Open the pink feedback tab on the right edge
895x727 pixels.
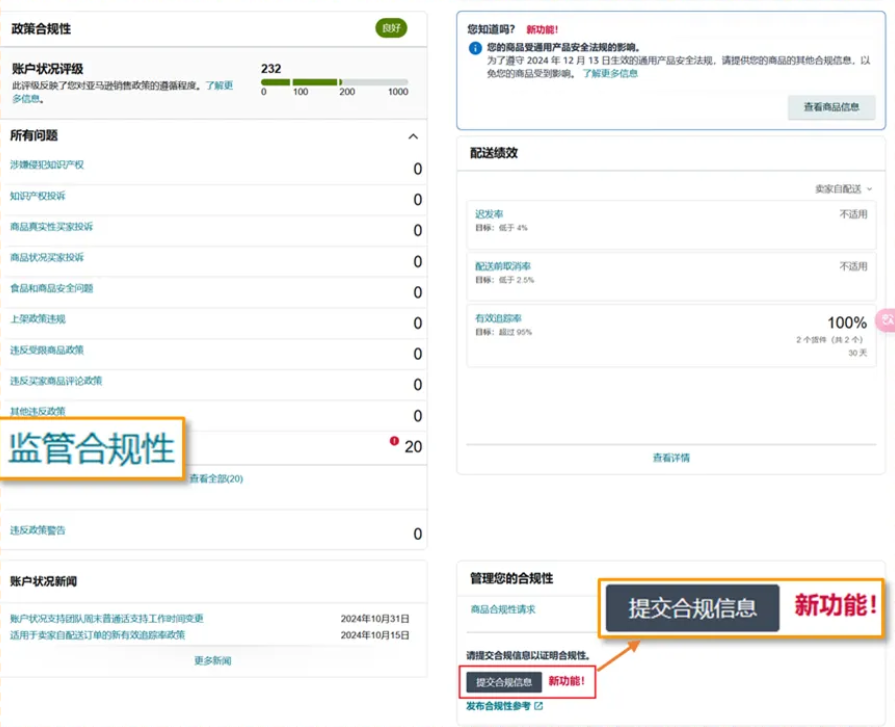(886, 320)
